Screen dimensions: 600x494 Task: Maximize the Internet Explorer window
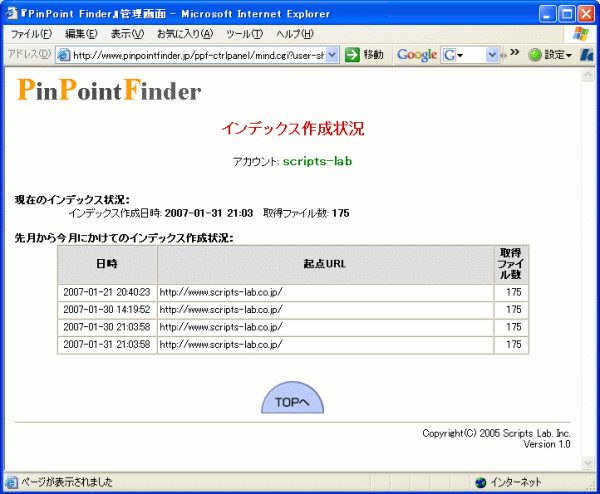(567, 14)
